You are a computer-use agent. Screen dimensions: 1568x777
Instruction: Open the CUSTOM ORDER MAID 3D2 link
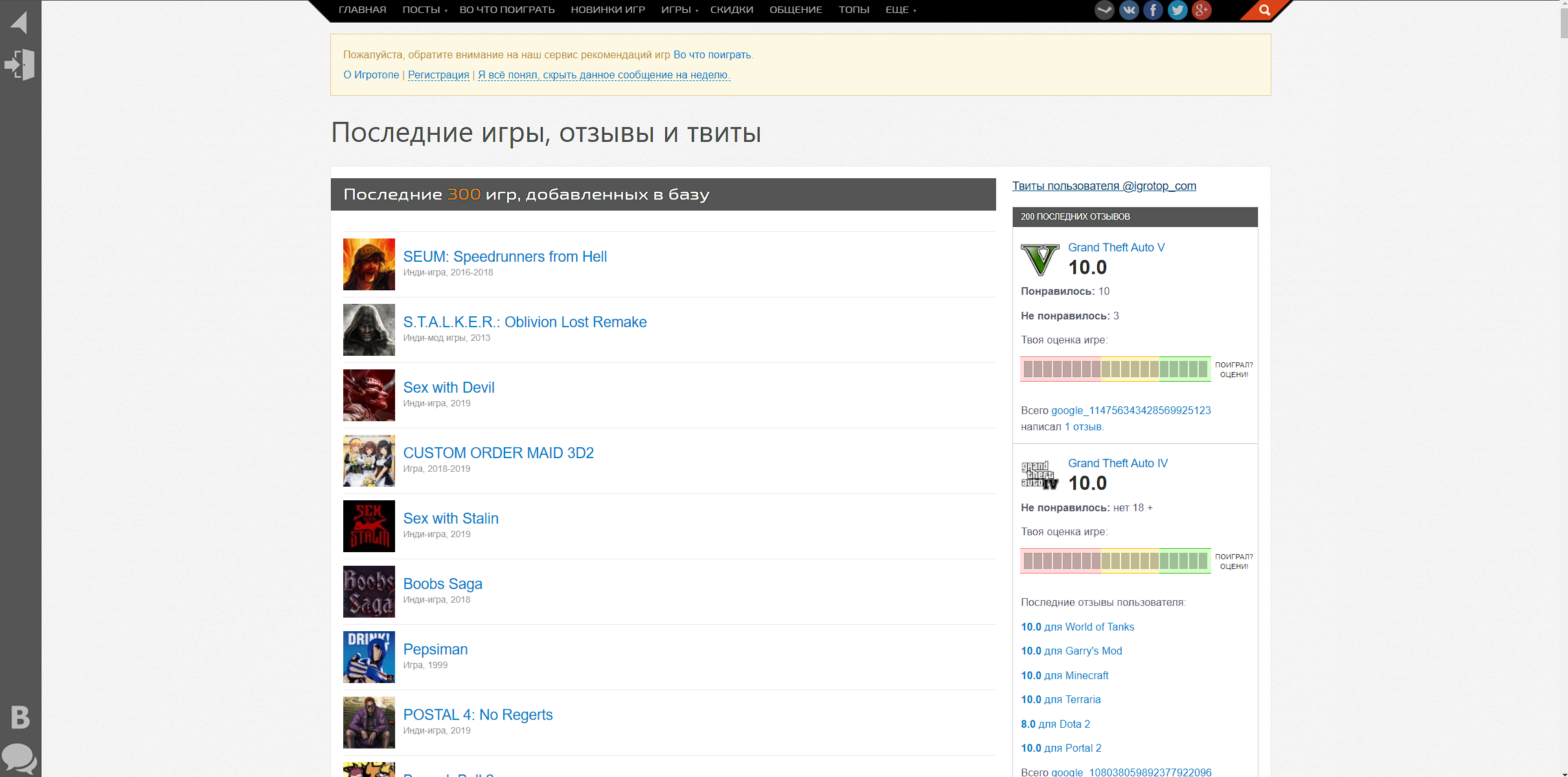pos(498,453)
